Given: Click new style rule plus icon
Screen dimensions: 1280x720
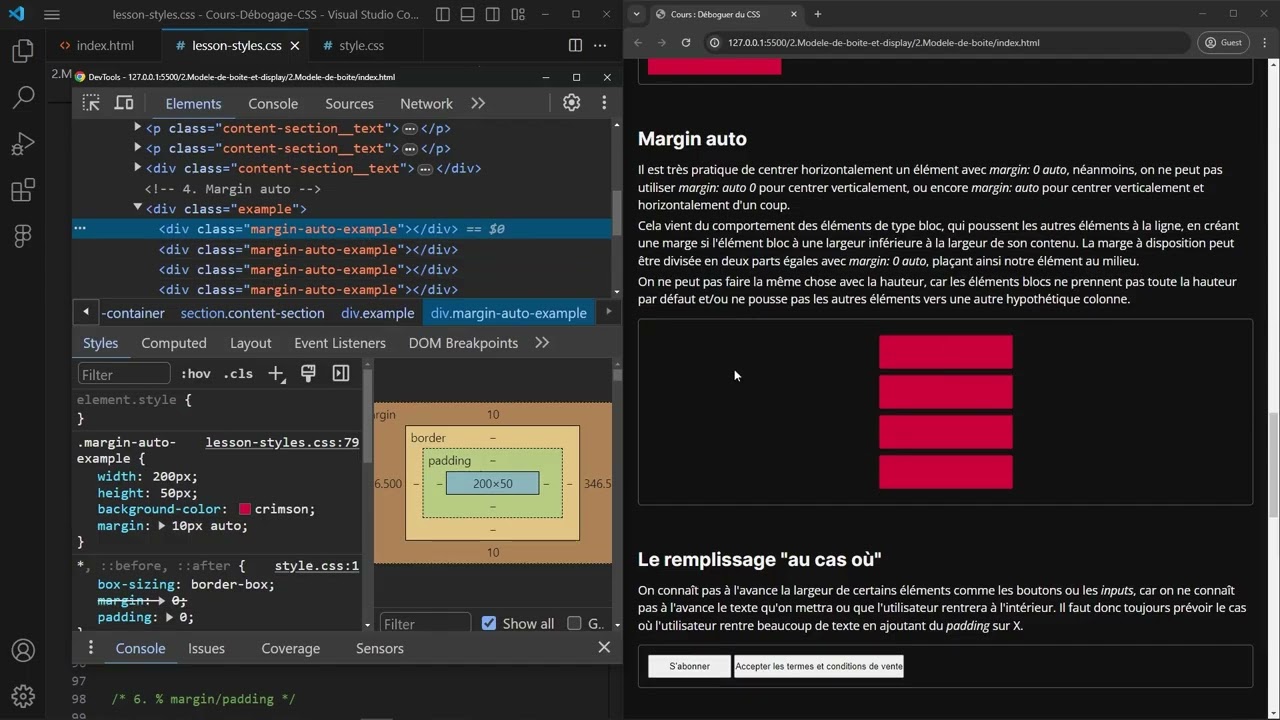Looking at the screenshot, I should 276,374.
